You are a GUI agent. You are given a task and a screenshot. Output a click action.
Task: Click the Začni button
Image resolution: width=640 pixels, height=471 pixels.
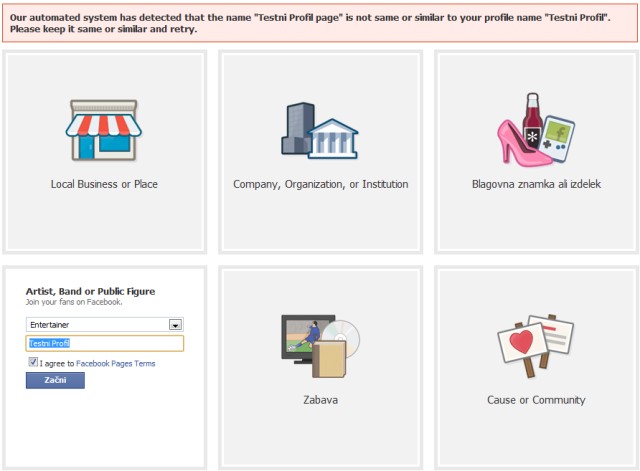click(55, 380)
